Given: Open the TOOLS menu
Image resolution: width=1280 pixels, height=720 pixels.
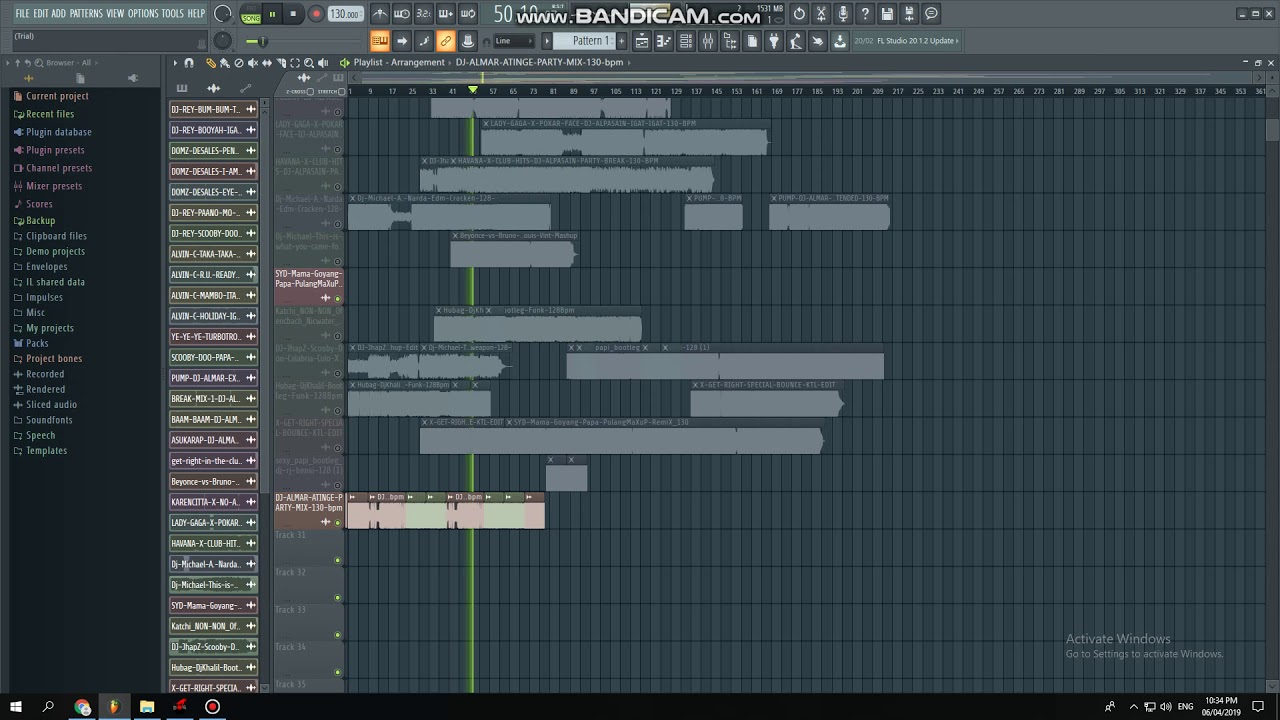Looking at the screenshot, I should [x=173, y=14].
